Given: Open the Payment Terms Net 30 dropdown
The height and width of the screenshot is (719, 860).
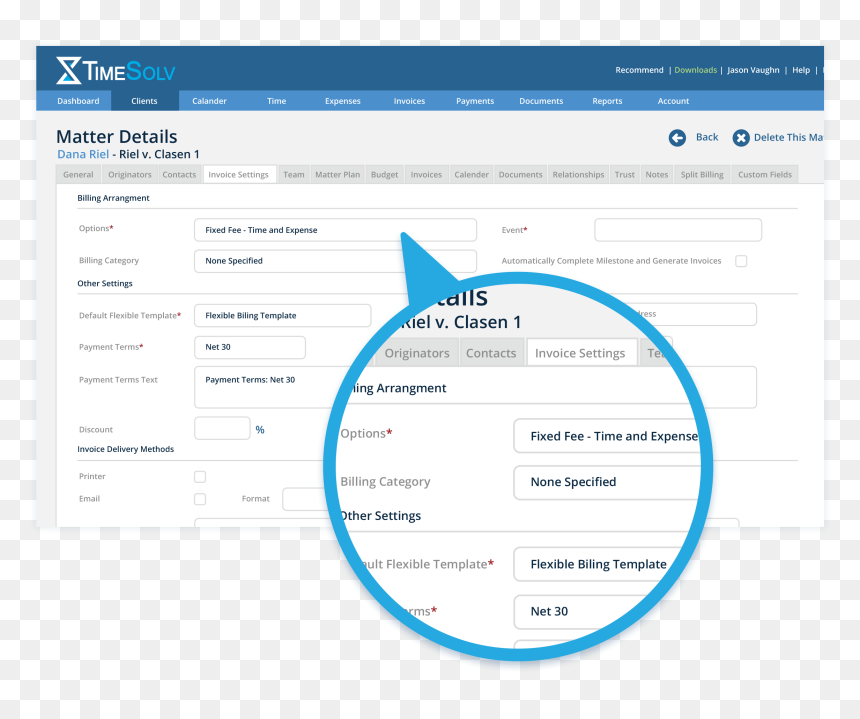Looking at the screenshot, I should coord(250,347).
